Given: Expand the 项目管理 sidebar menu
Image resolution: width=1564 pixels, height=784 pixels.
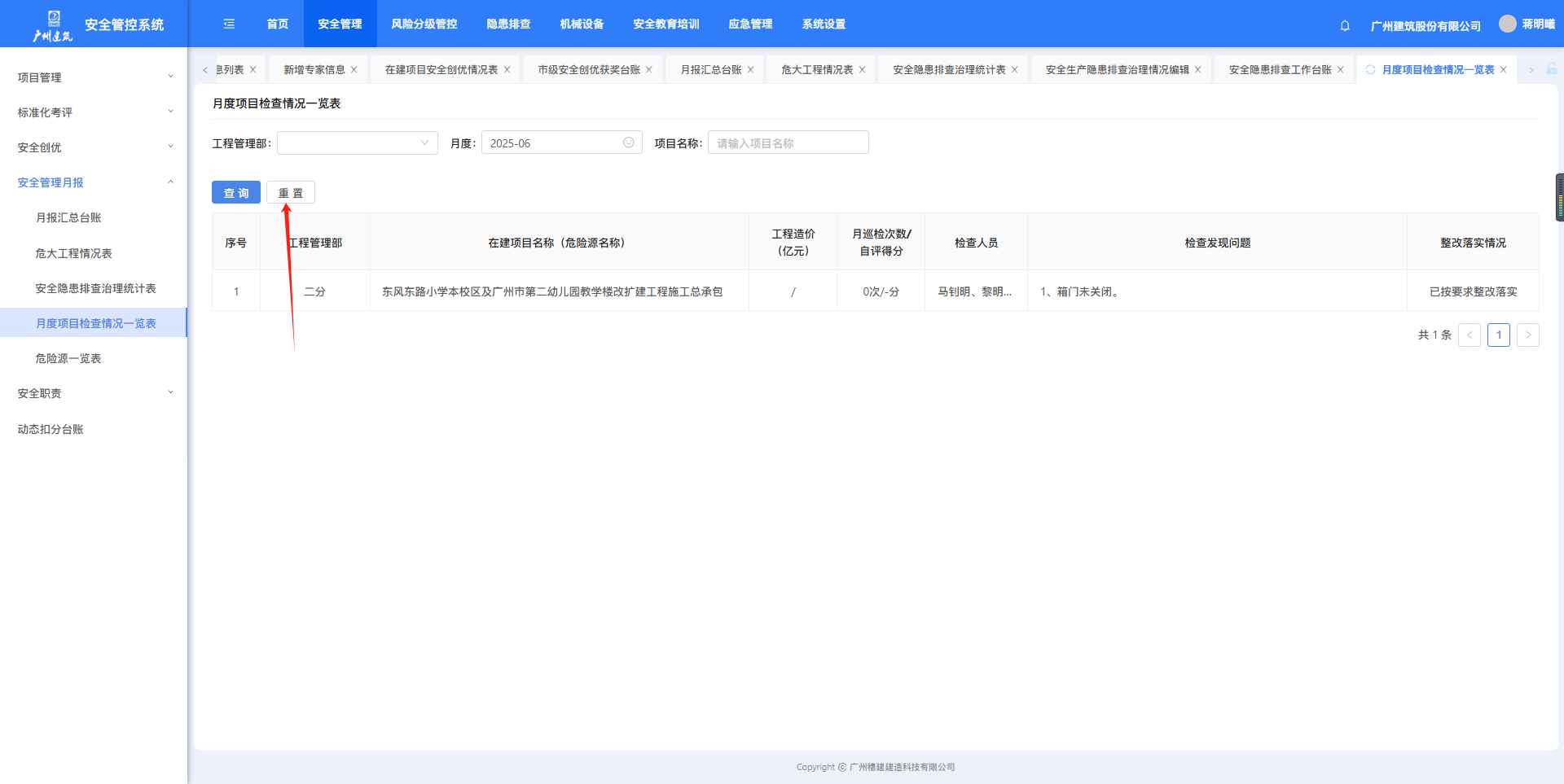Looking at the screenshot, I should [x=94, y=77].
